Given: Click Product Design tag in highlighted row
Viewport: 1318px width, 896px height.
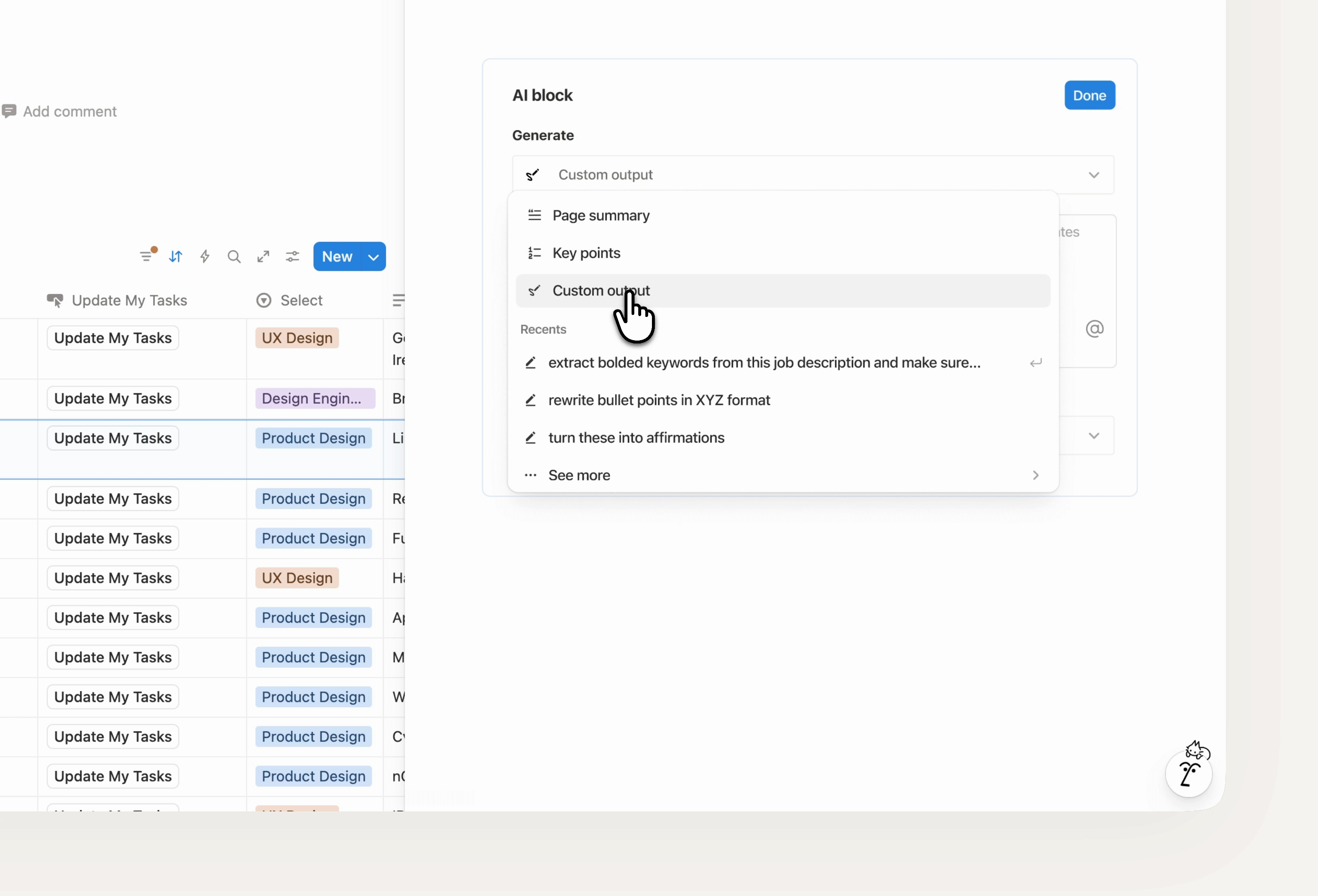Looking at the screenshot, I should point(314,438).
